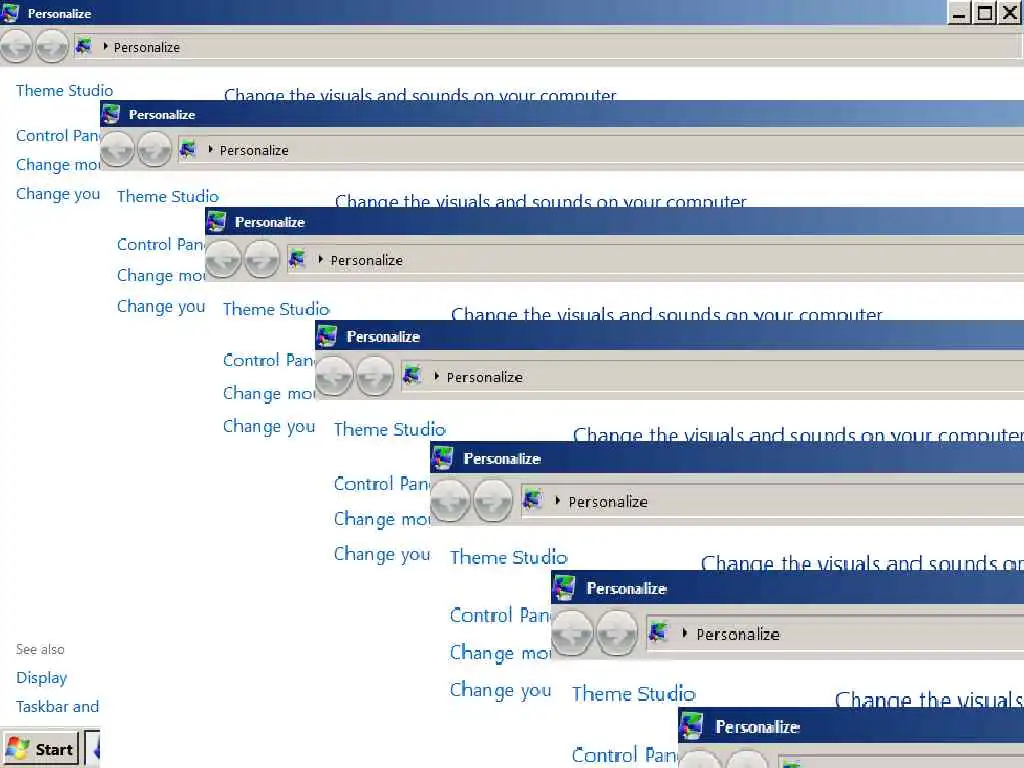
Task: Click 'Change mo...' link in second-from-back Personalize window
Action: coord(161,276)
